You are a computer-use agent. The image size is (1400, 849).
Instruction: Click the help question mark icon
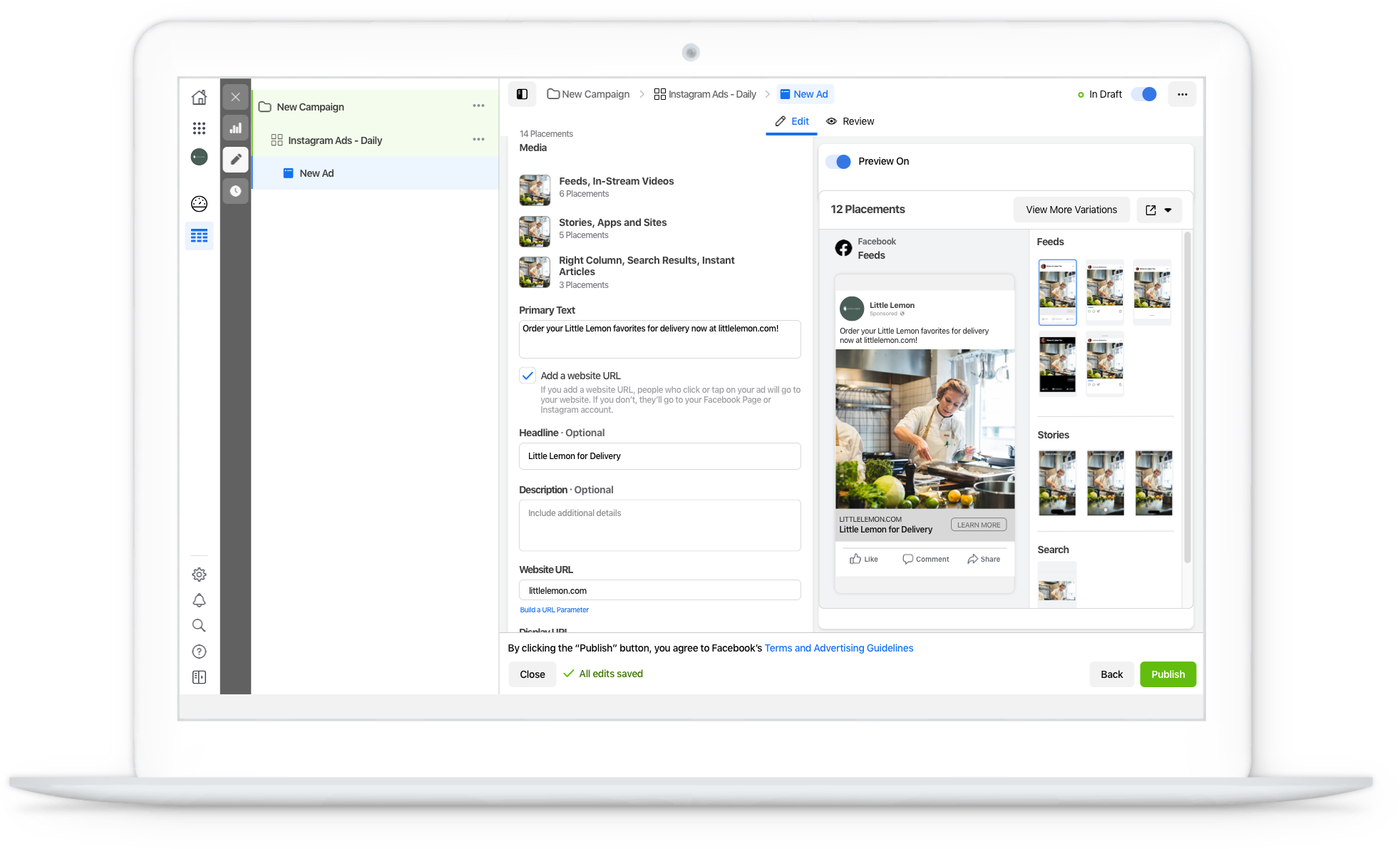[199, 652]
